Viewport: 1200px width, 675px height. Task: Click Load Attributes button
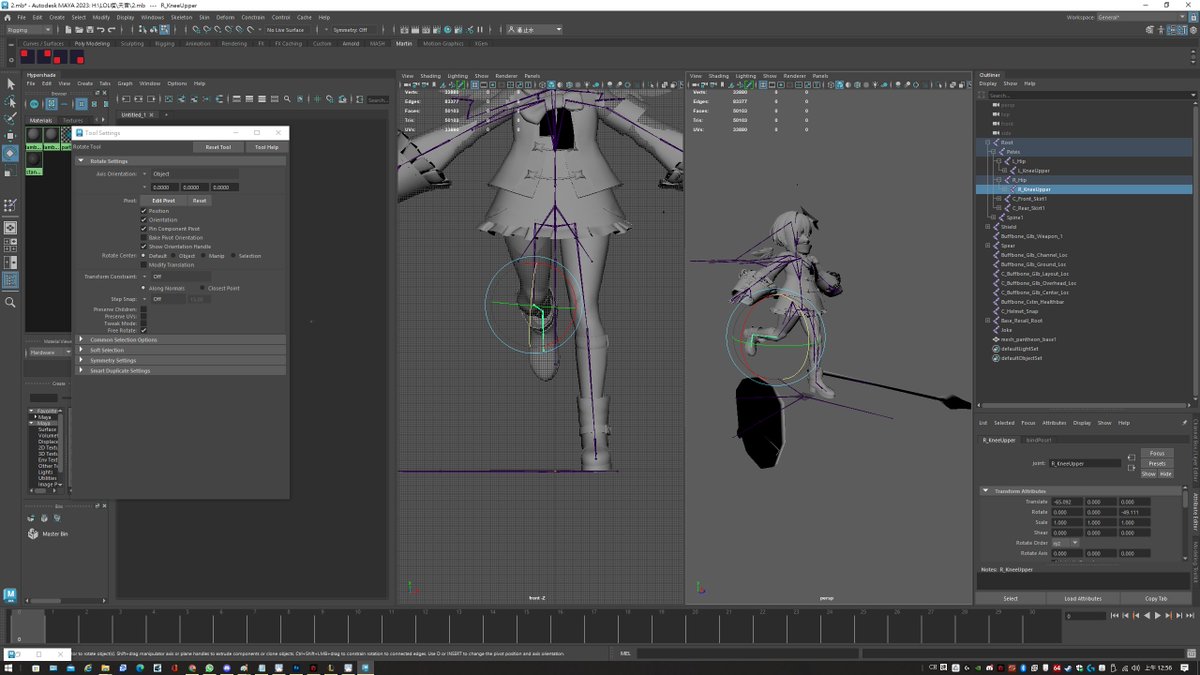coord(1083,598)
